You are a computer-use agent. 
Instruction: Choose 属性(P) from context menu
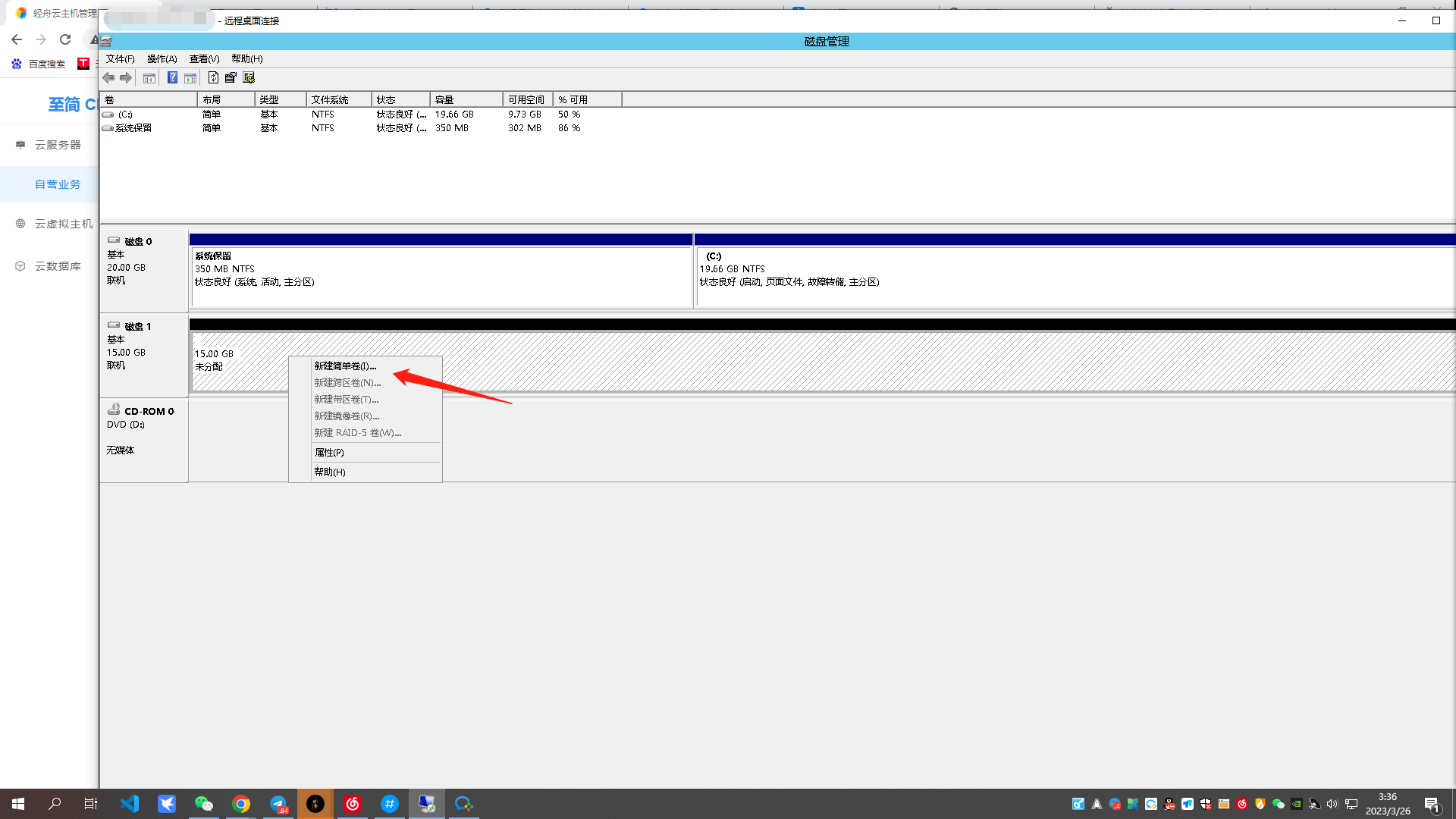coord(329,453)
